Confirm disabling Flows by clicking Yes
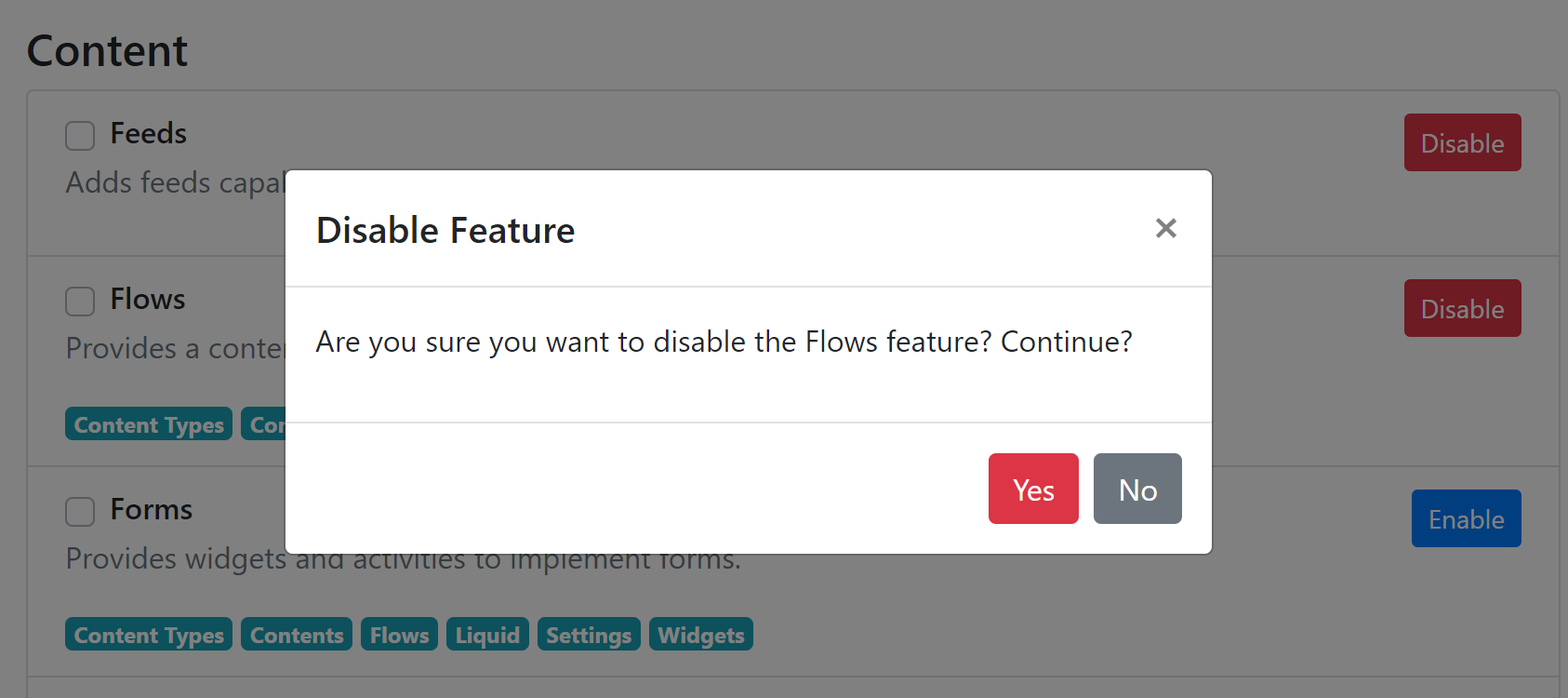 coord(1032,489)
